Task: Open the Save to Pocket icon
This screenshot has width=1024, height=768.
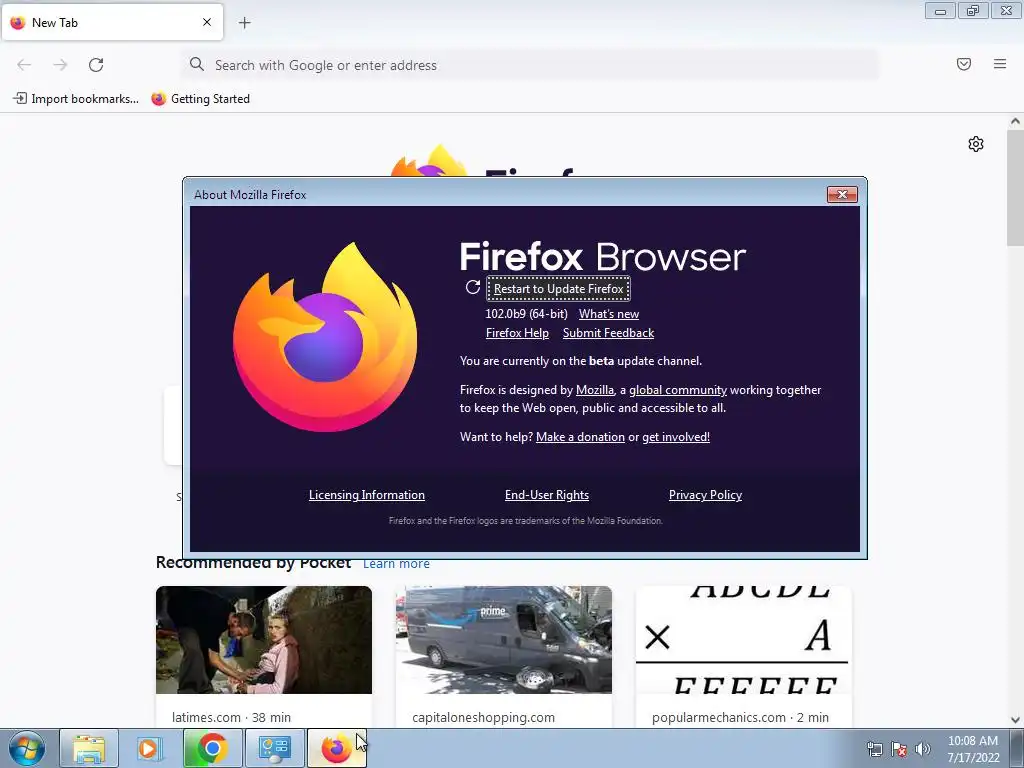Action: pyautogui.click(x=964, y=64)
